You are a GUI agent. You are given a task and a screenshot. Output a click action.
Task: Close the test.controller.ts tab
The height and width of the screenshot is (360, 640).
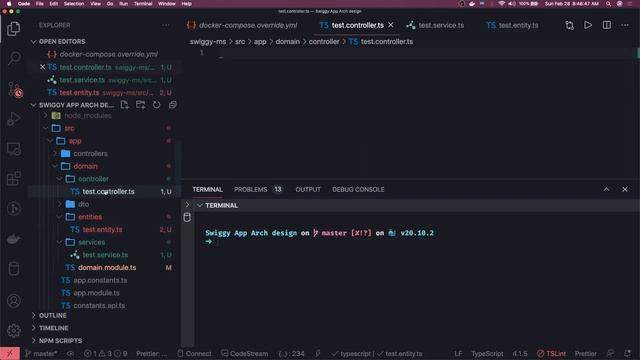(391, 25)
